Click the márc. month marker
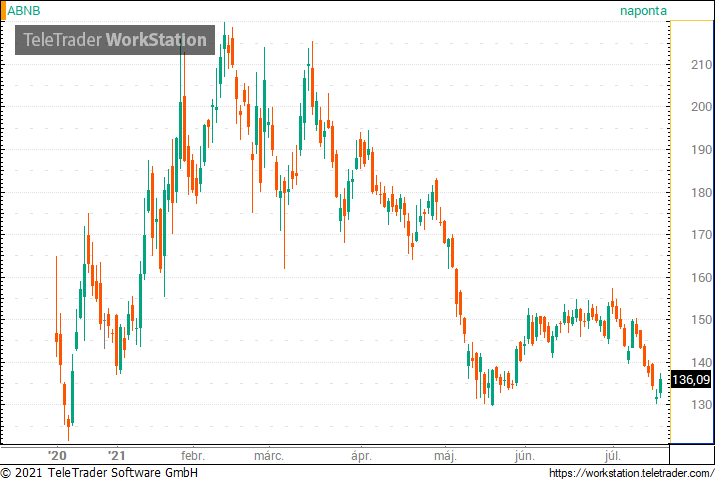Screen dimensions: 715x481 [269, 455]
